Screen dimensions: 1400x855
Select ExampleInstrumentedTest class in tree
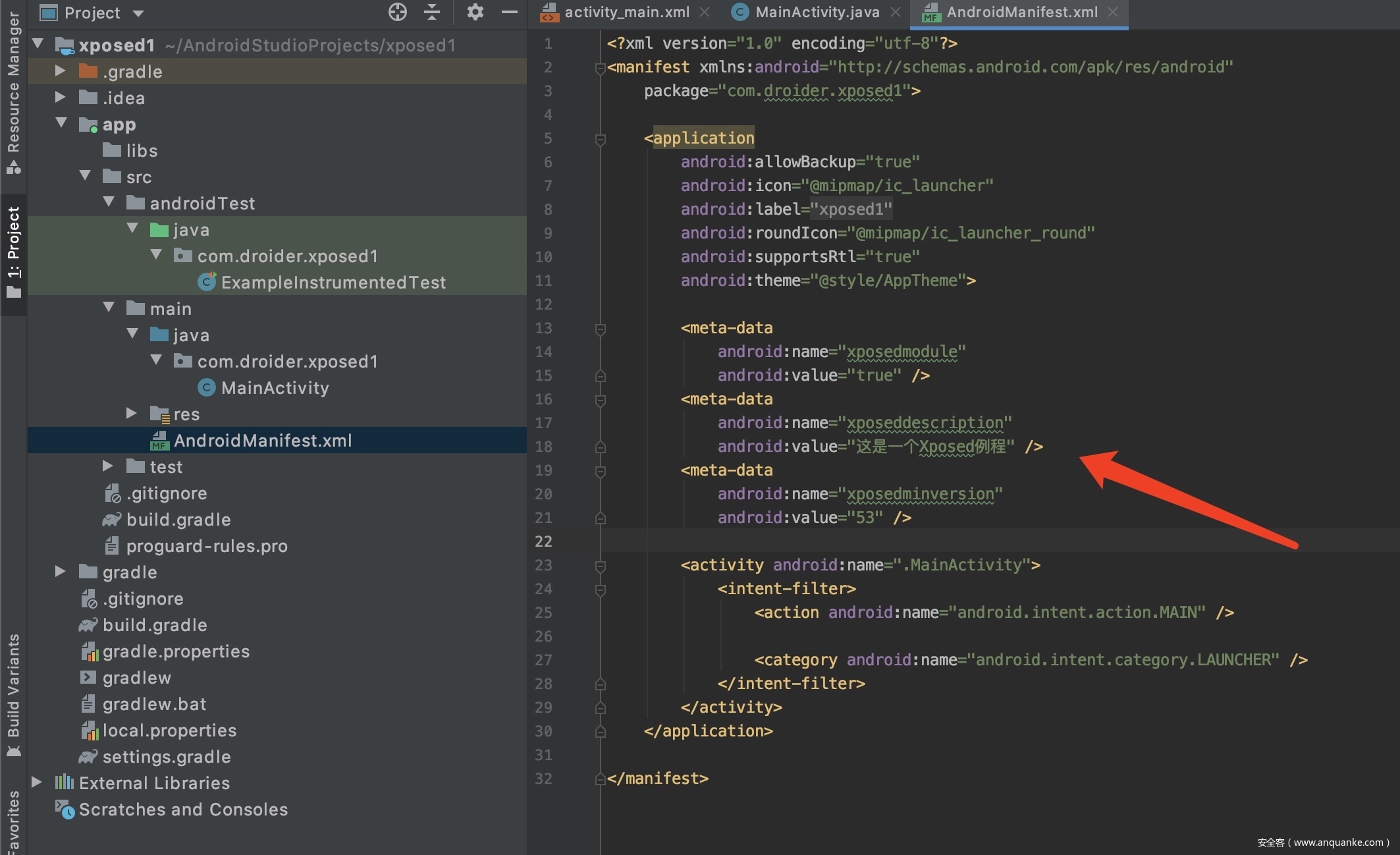[333, 283]
